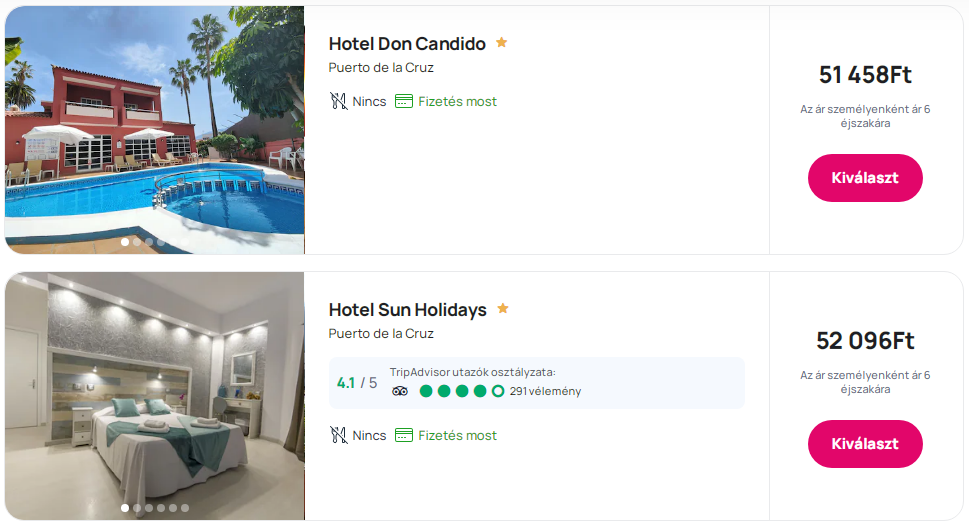969x529 pixels.
Task: Click the 52 096Ft price
Action: coord(865,341)
